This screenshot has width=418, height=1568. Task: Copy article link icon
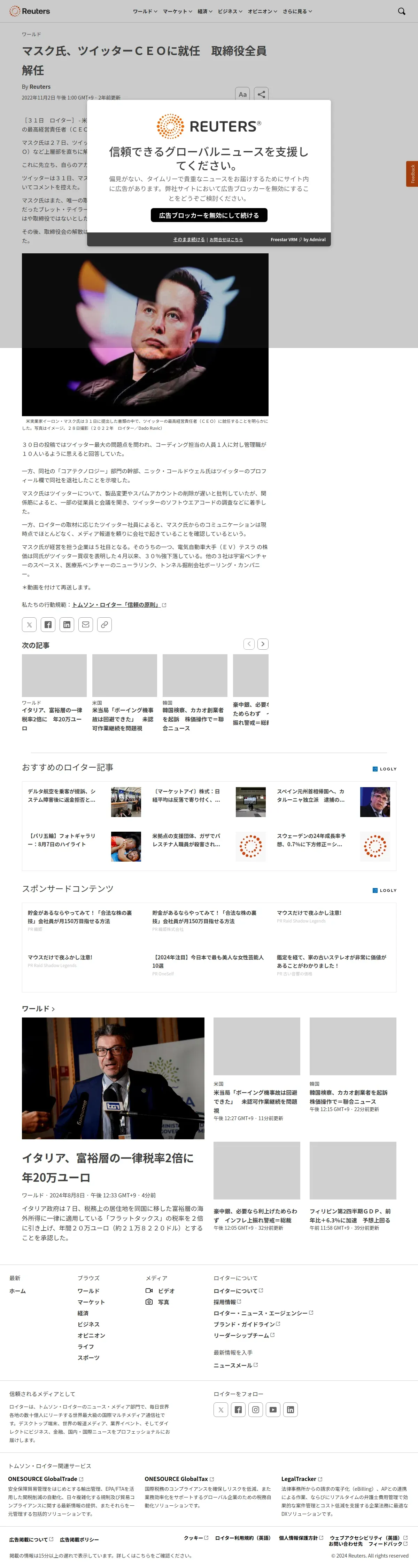(x=105, y=625)
